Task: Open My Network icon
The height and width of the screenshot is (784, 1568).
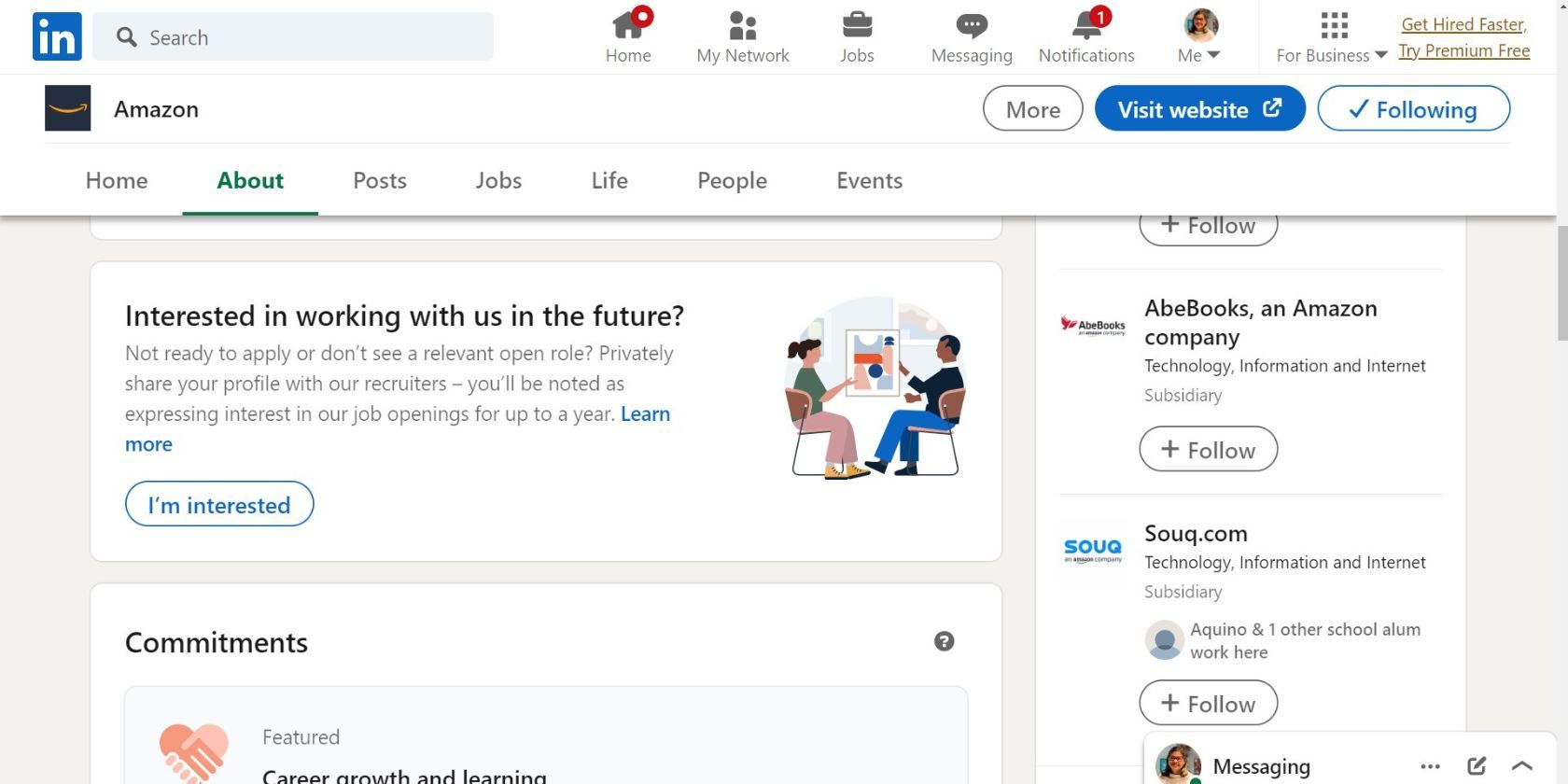Action: [x=743, y=25]
